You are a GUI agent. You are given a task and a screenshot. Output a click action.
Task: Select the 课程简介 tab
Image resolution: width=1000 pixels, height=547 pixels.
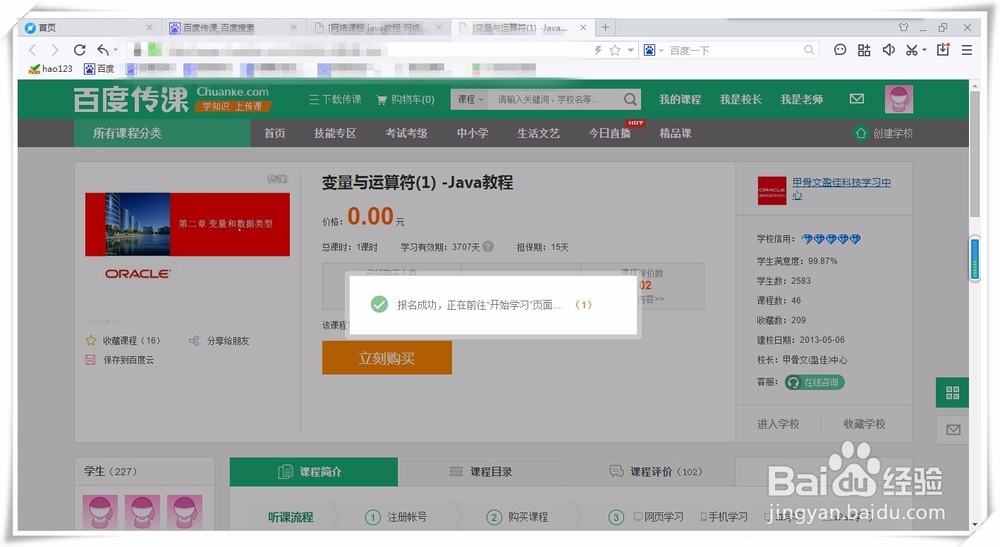[x=314, y=472]
